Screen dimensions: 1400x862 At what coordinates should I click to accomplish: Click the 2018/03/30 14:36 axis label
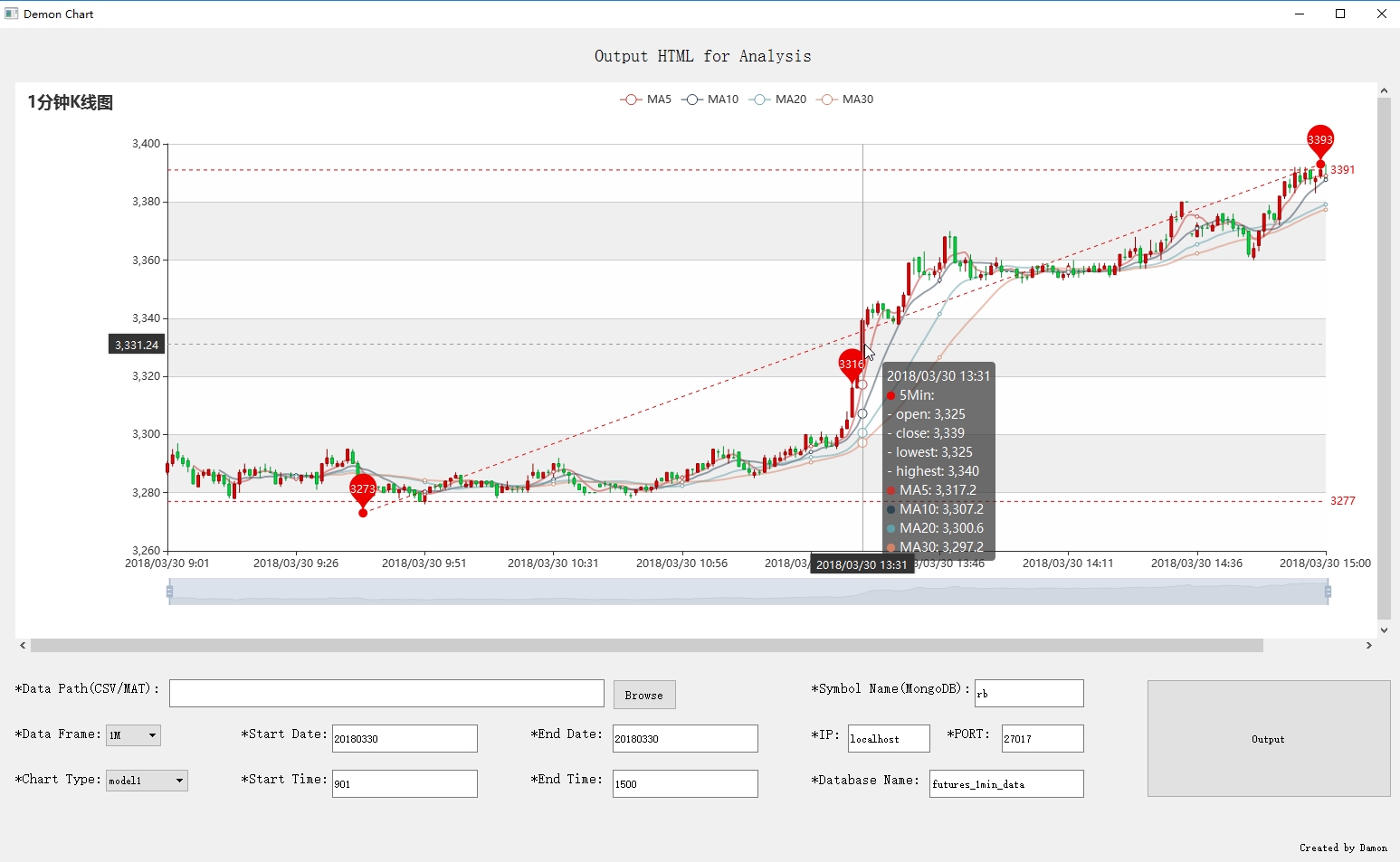pyautogui.click(x=1196, y=564)
